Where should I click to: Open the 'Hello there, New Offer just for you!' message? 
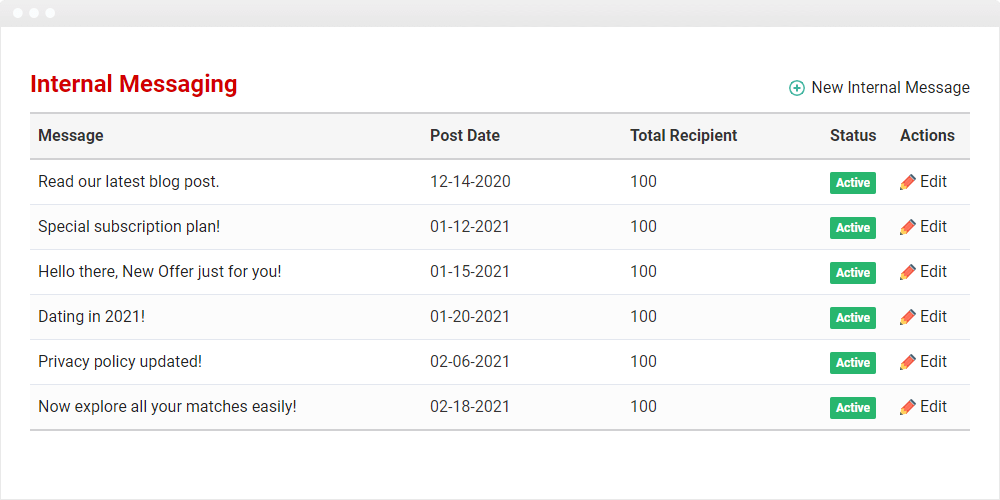[159, 272]
